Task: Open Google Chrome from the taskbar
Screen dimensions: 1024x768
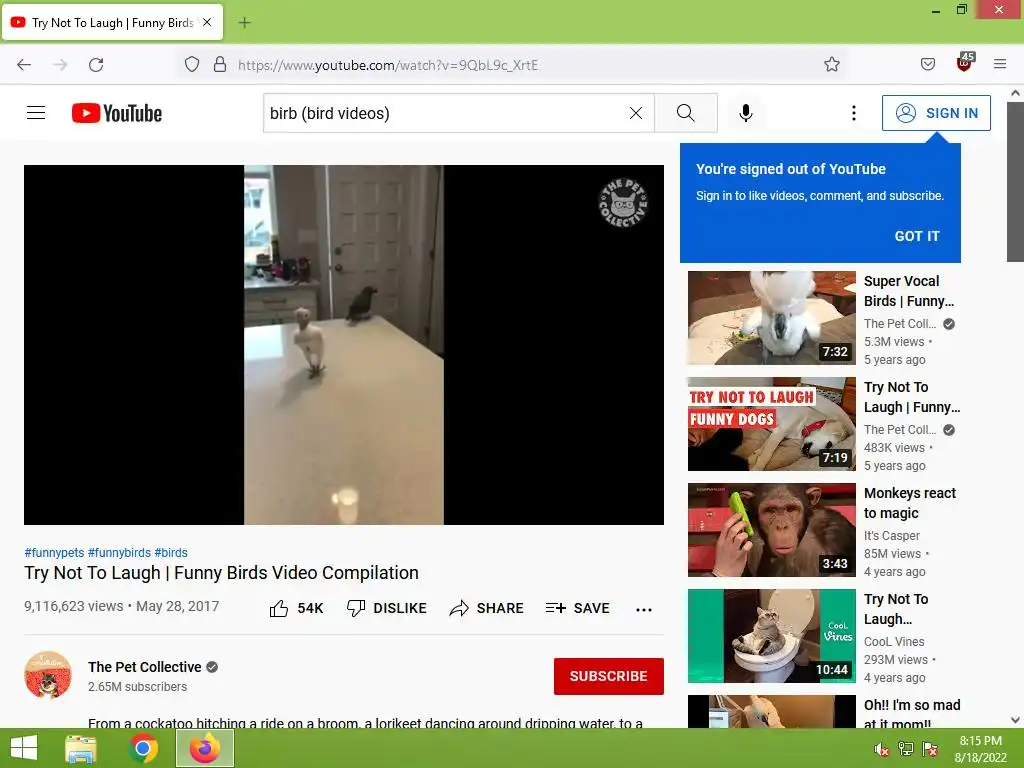Action: click(143, 748)
